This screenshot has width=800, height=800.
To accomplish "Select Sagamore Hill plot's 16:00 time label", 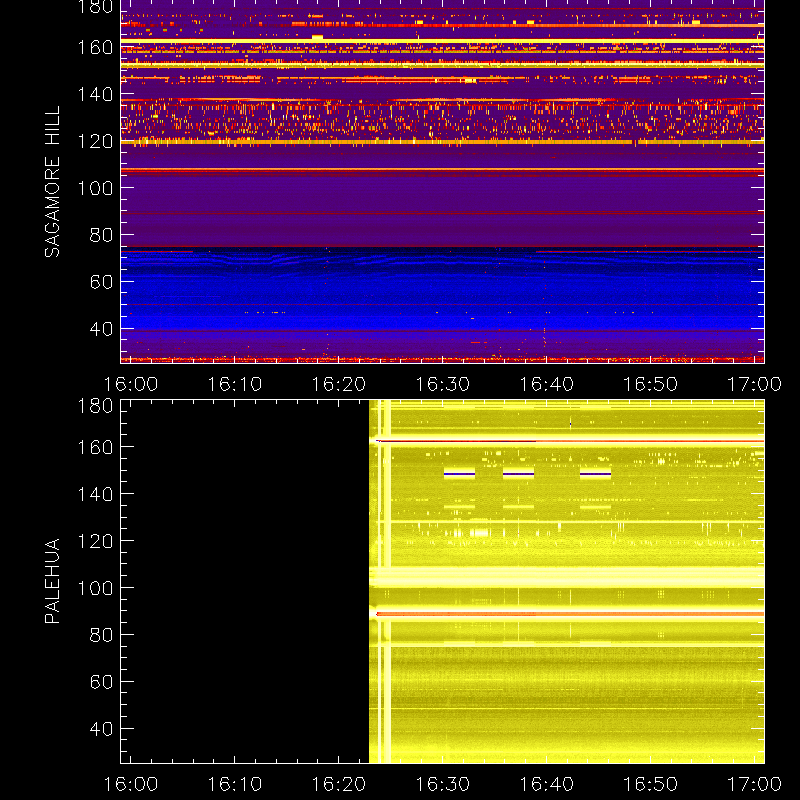I will point(131,384).
